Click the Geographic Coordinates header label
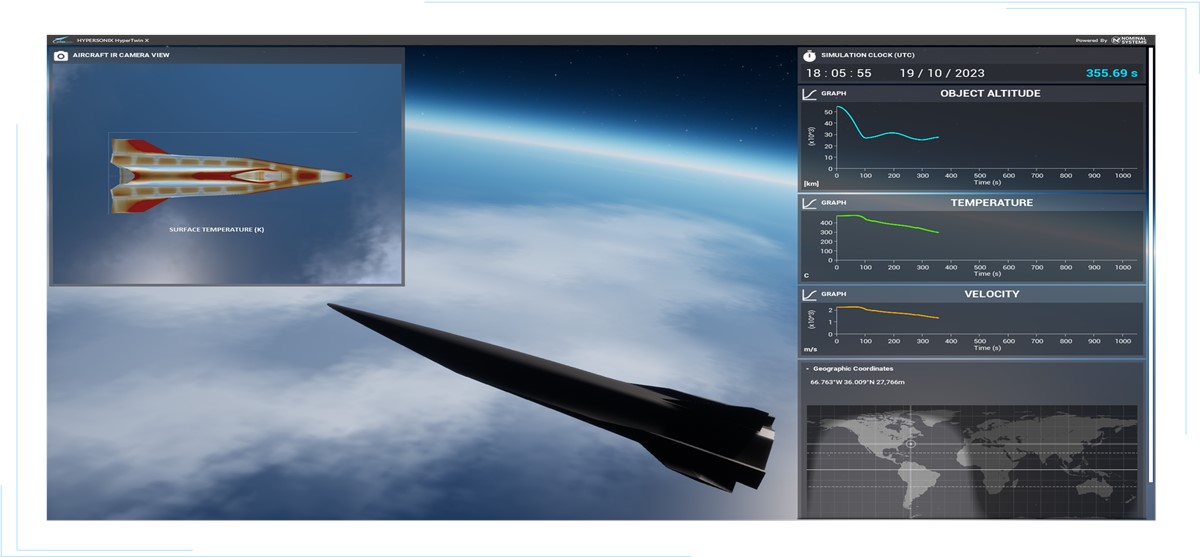 pyautogui.click(x=853, y=369)
